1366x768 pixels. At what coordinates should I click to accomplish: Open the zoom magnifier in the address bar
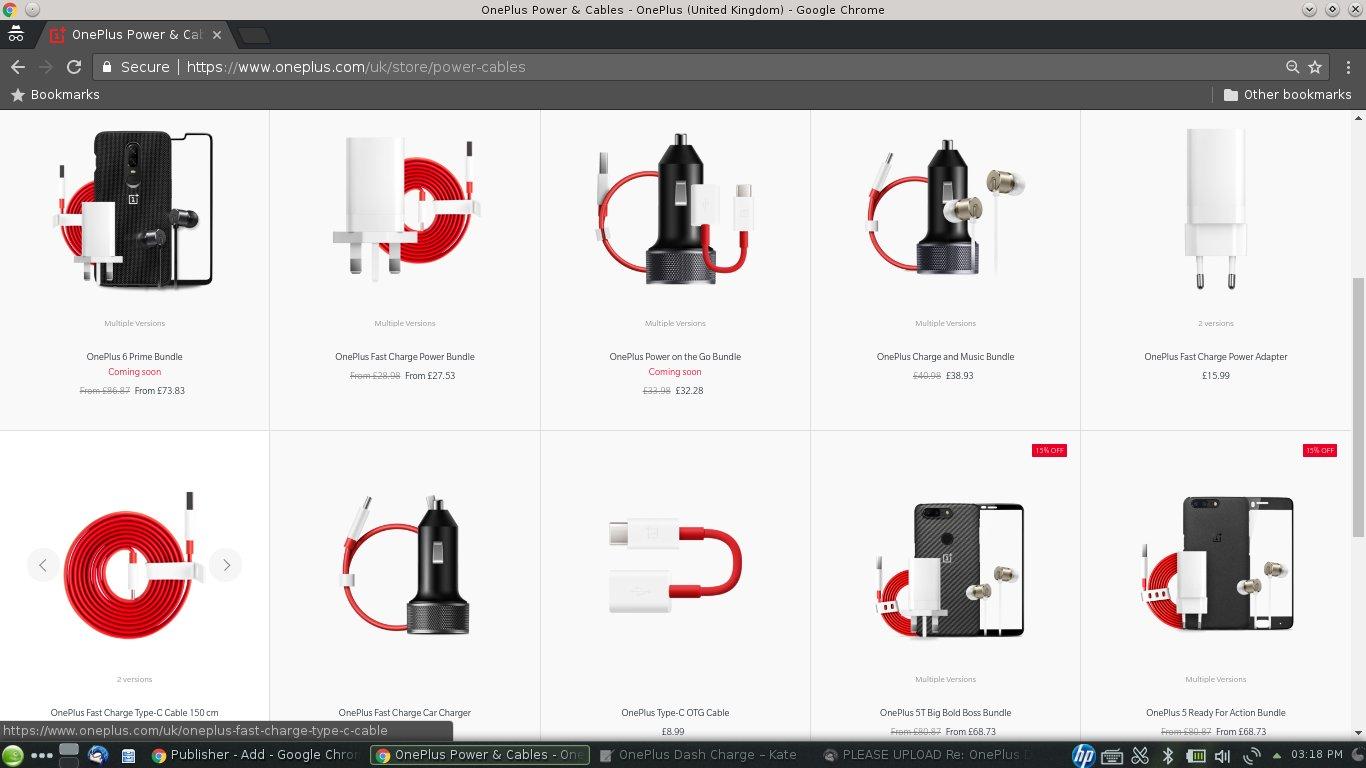click(1292, 67)
